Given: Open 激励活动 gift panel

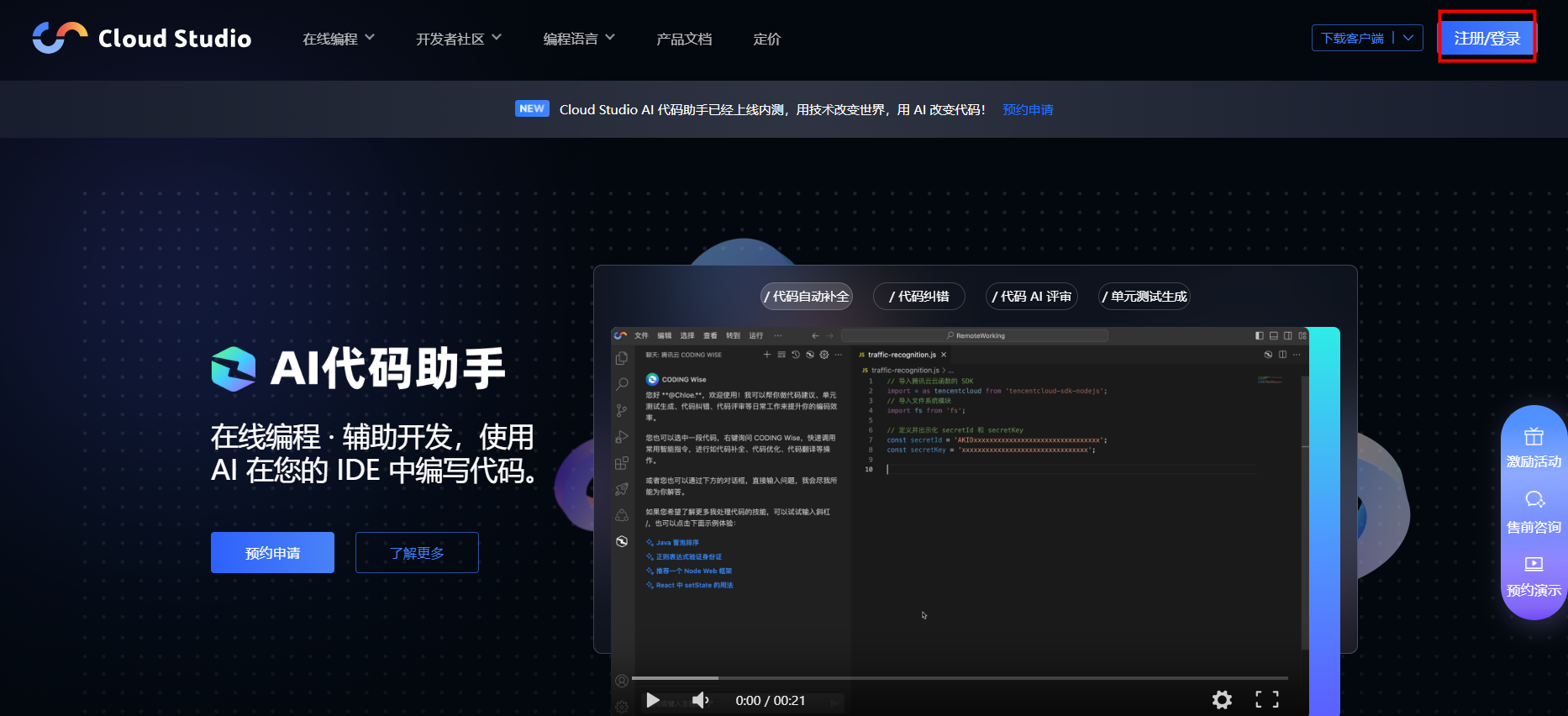Looking at the screenshot, I should pos(1534,447).
